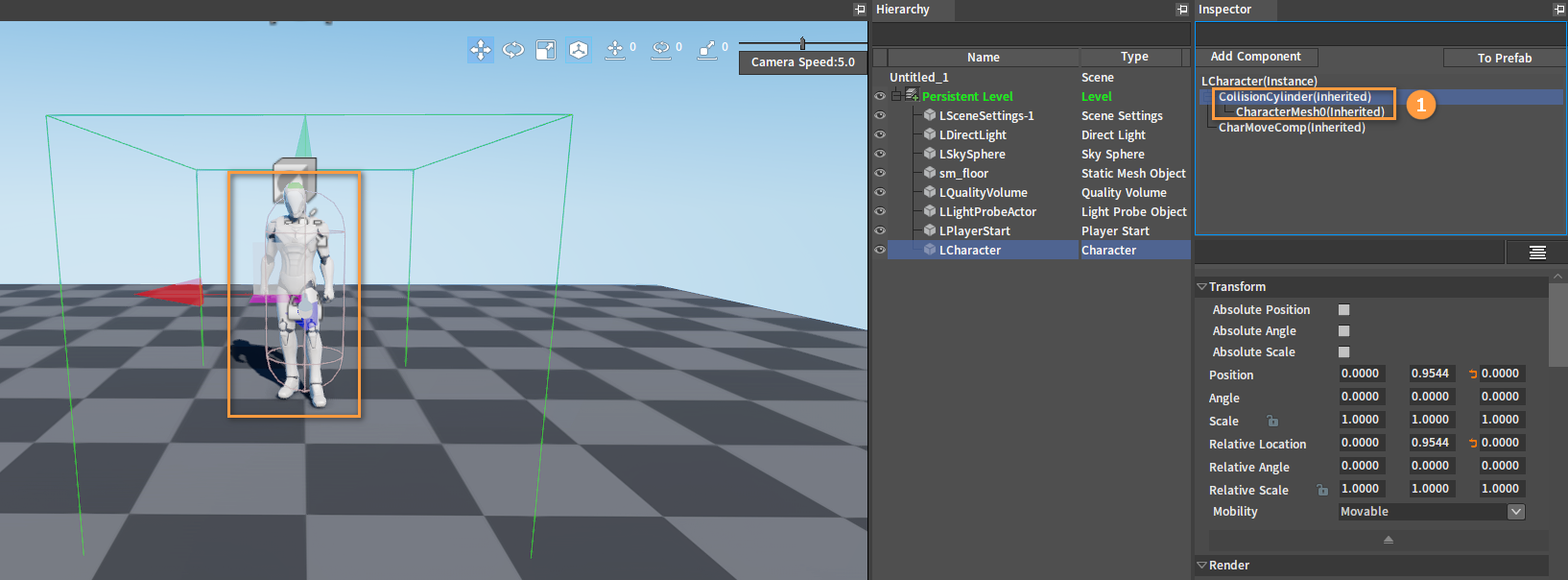Image resolution: width=1568 pixels, height=580 pixels.
Task: Toggle the Relative Scale lock icon
Action: (x=1322, y=490)
